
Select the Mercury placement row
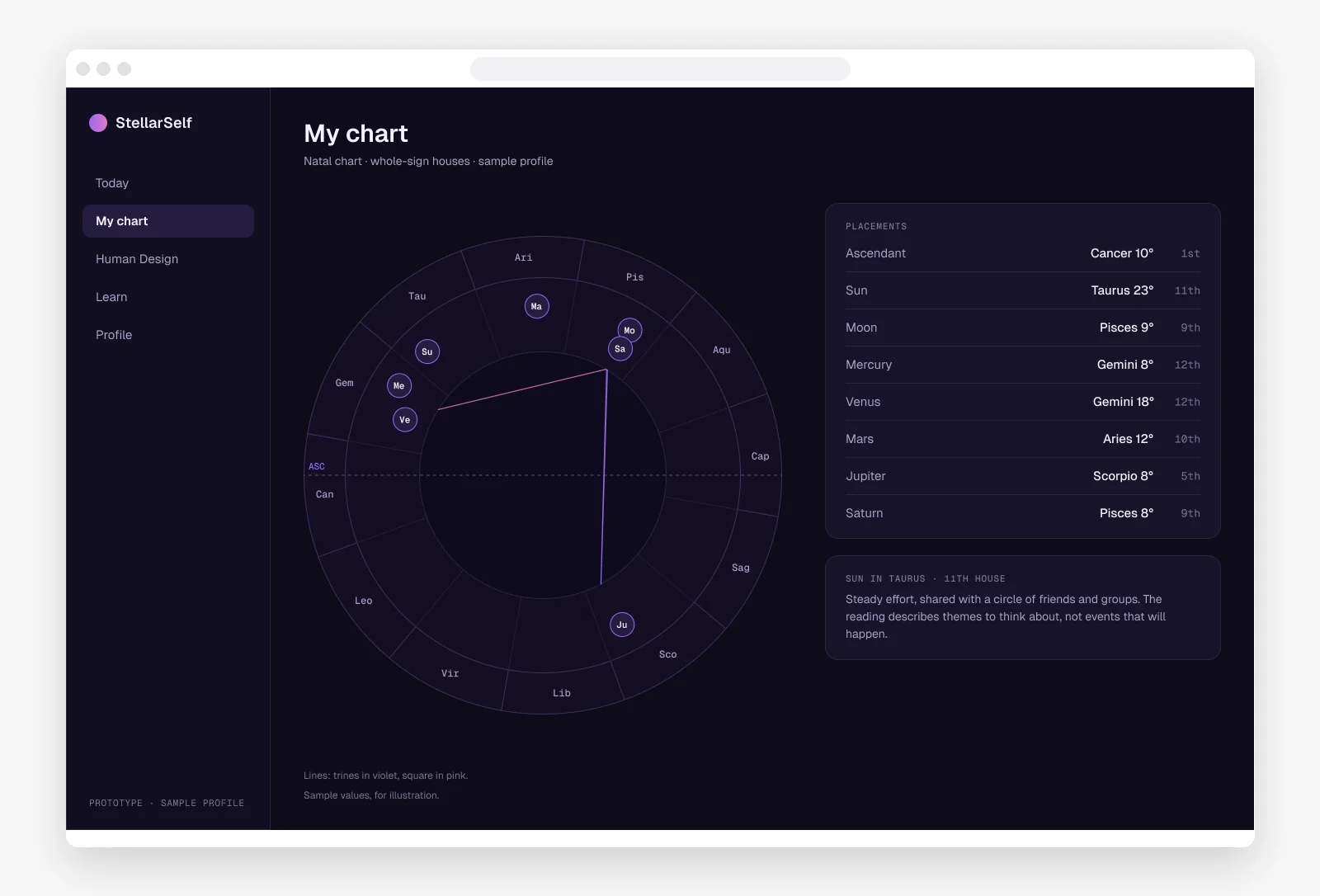tap(1023, 365)
